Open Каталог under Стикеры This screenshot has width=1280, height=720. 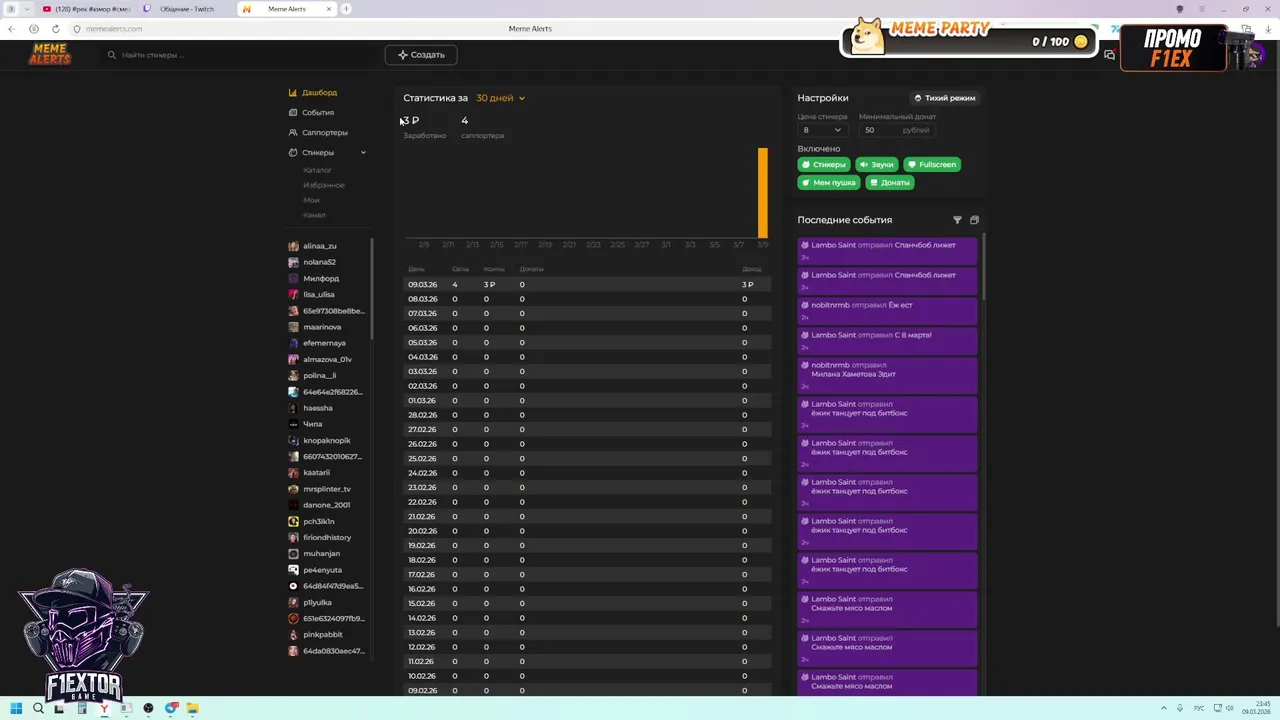tap(317, 170)
